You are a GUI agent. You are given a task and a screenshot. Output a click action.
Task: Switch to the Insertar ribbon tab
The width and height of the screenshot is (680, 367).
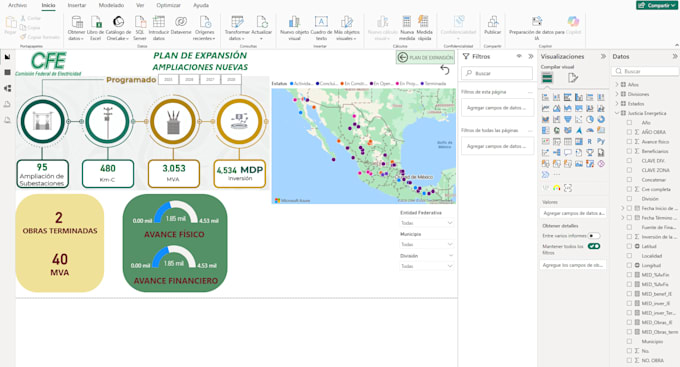(77, 5)
